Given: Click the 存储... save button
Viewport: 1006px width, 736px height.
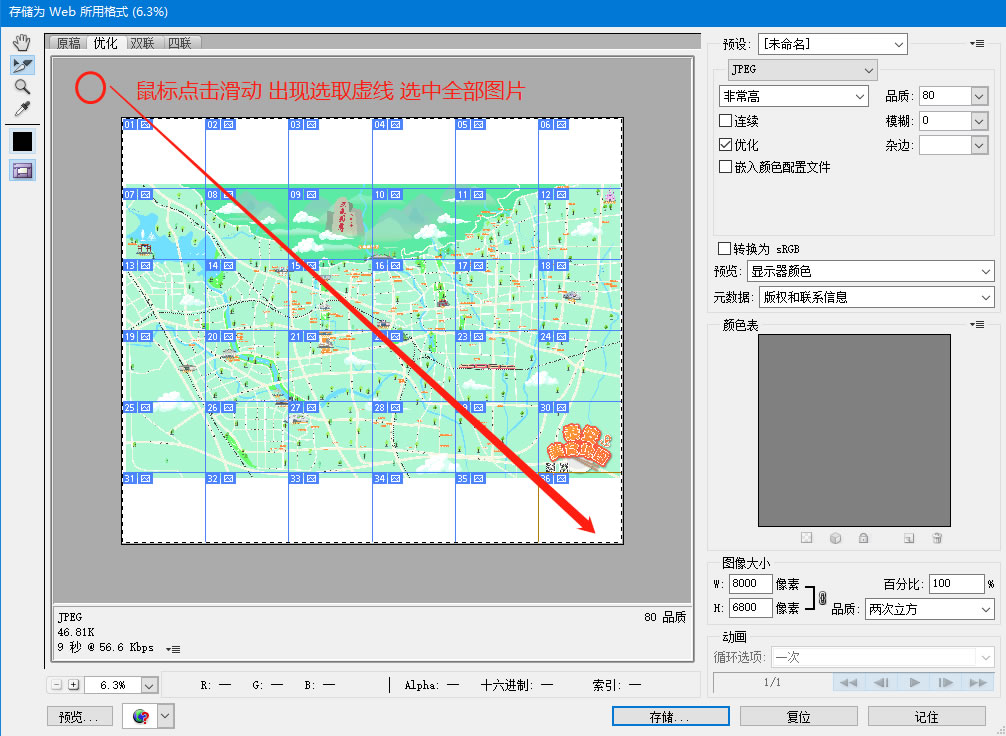Looking at the screenshot, I should coord(670,716).
